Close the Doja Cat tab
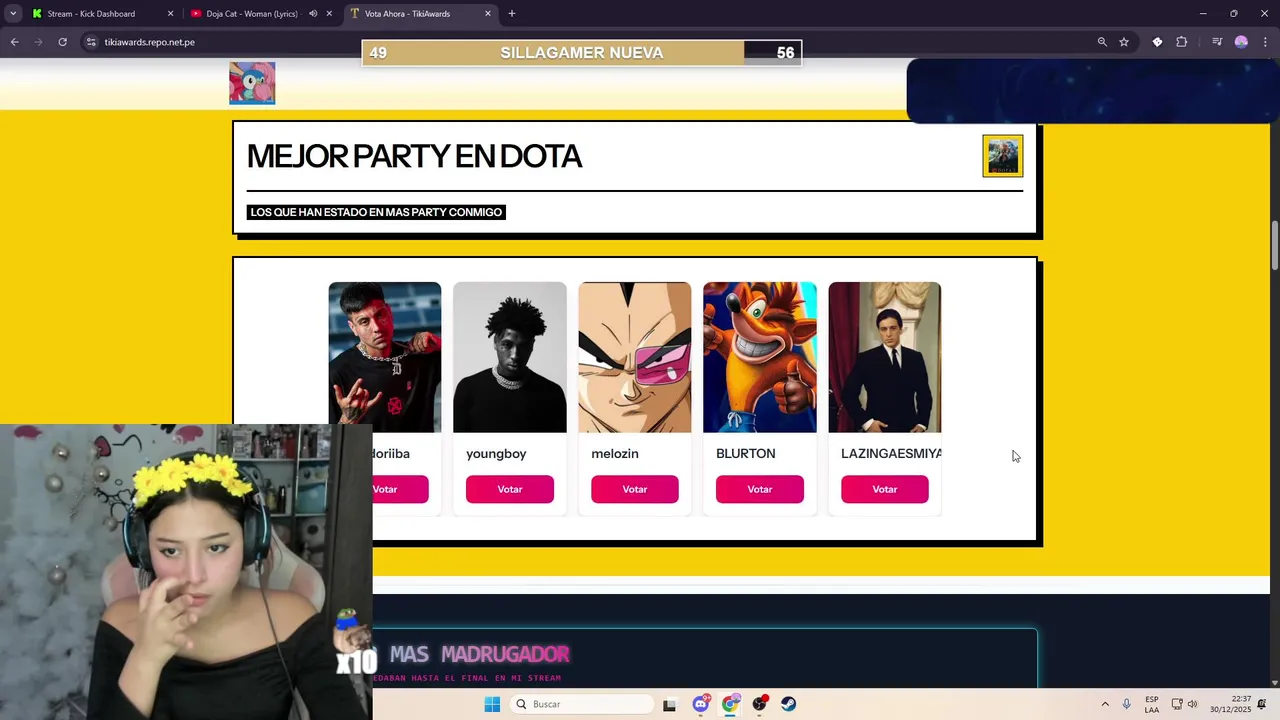 click(329, 14)
